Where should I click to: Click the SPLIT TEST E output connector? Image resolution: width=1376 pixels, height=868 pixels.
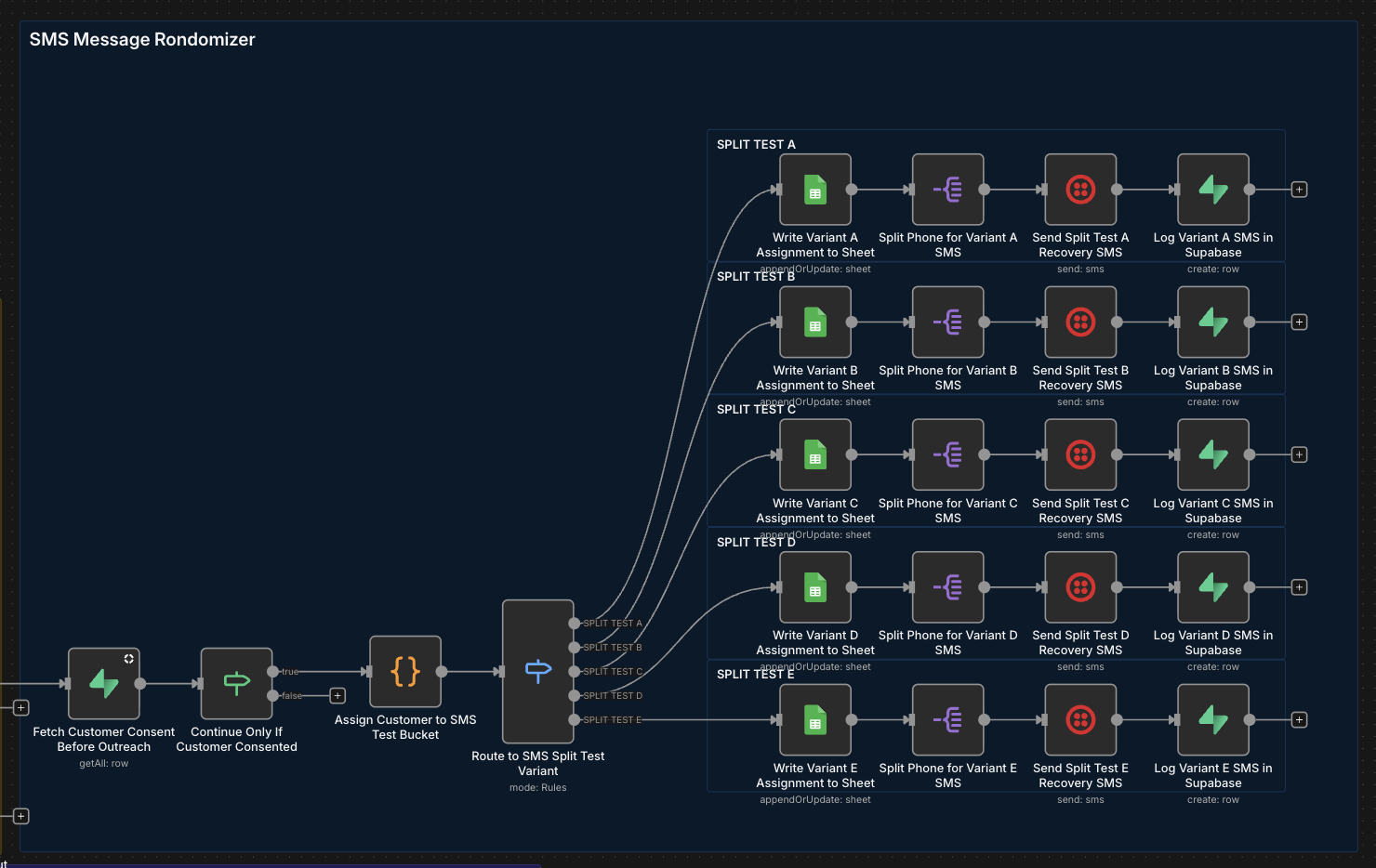575,720
